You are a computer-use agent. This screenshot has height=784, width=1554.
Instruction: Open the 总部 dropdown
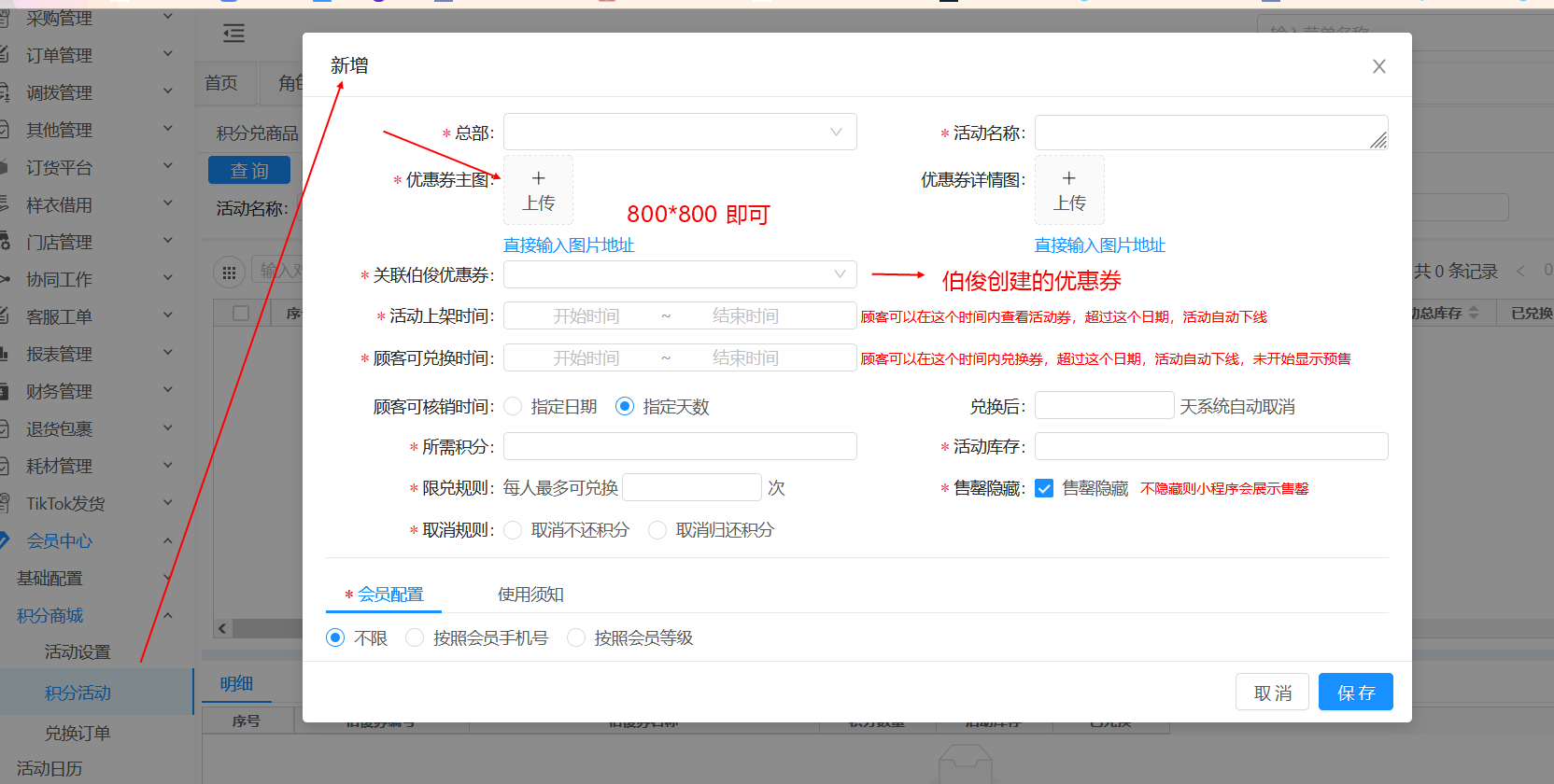point(679,133)
